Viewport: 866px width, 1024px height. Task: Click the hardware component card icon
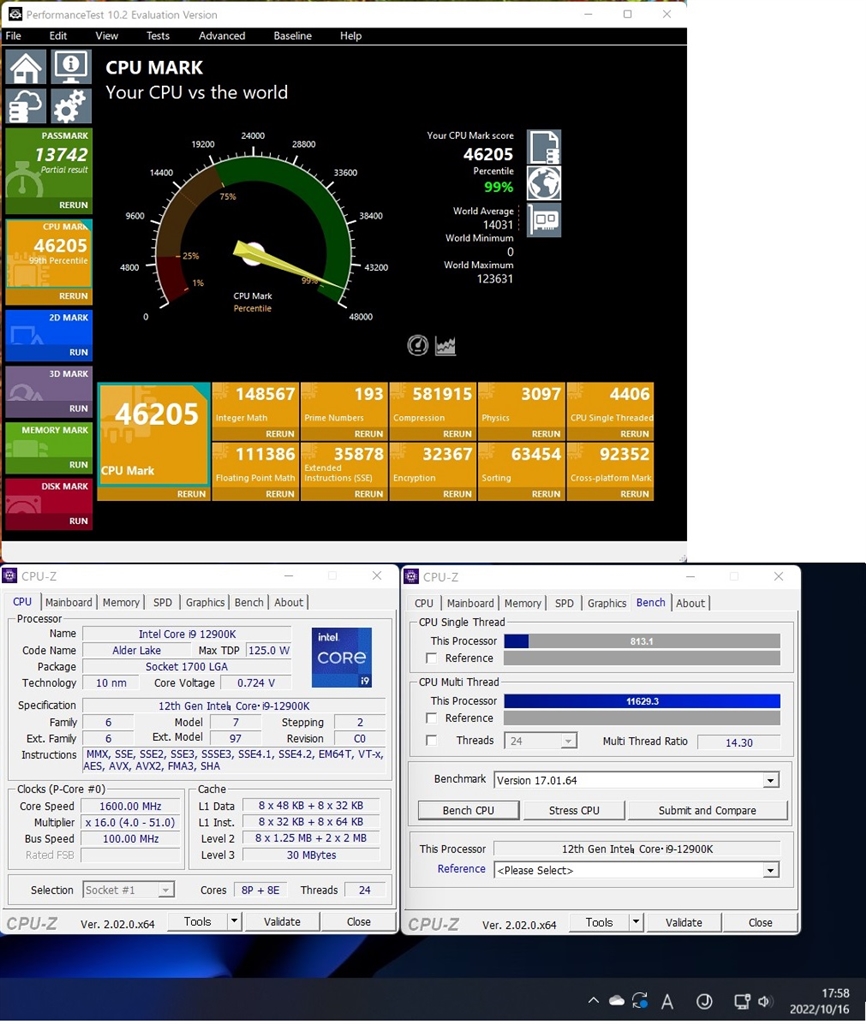click(543, 220)
